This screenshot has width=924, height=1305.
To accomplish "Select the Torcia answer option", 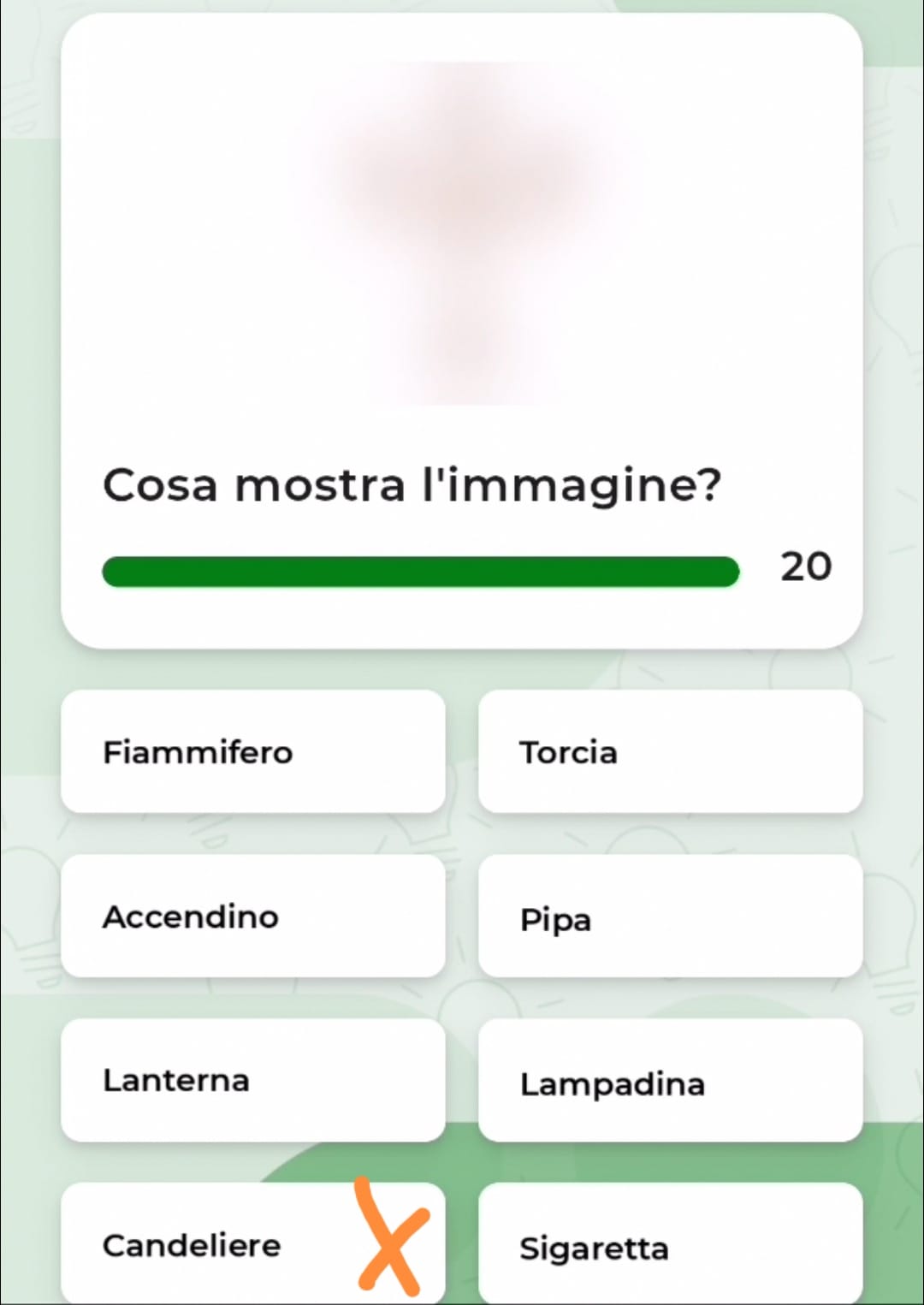I will 670,751.
